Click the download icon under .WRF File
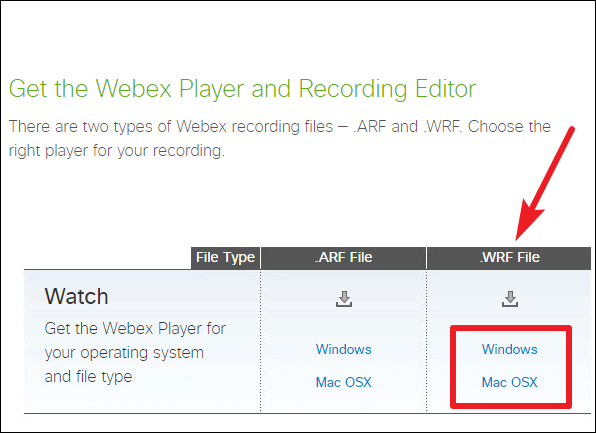The width and height of the screenshot is (596, 433). pos(510,299)
